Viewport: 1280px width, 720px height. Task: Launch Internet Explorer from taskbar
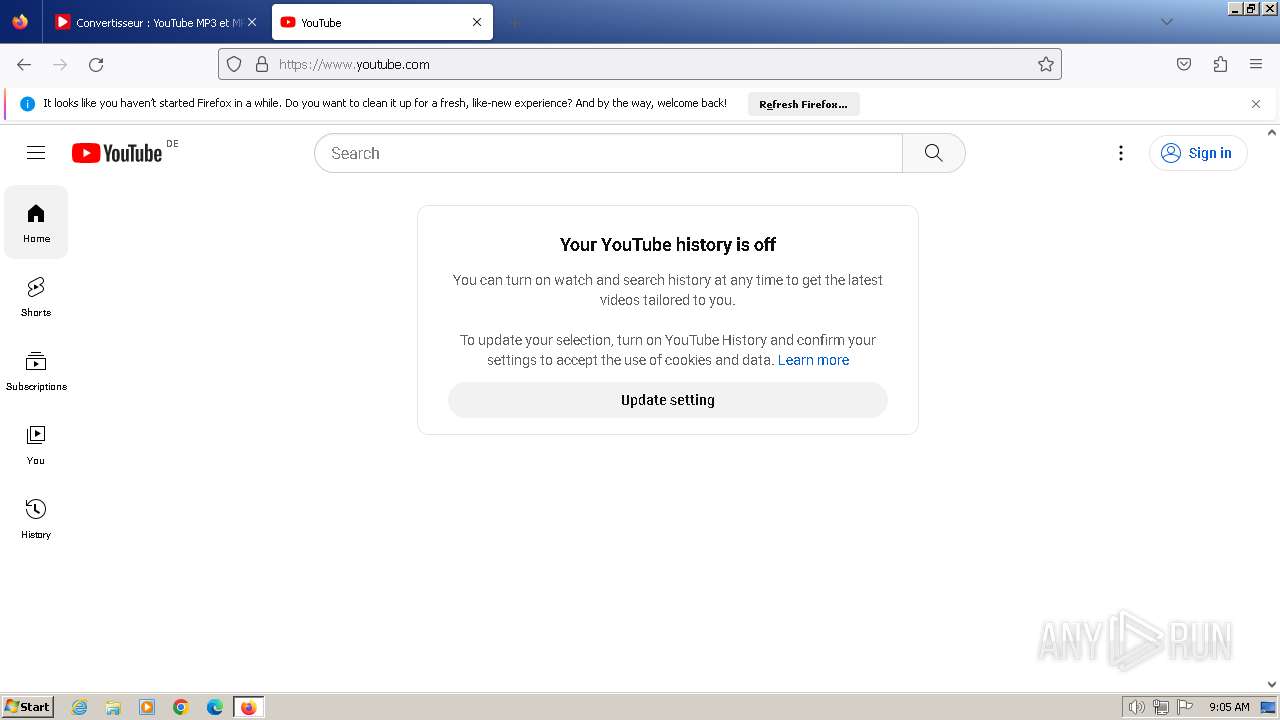(x=80, y=707)
